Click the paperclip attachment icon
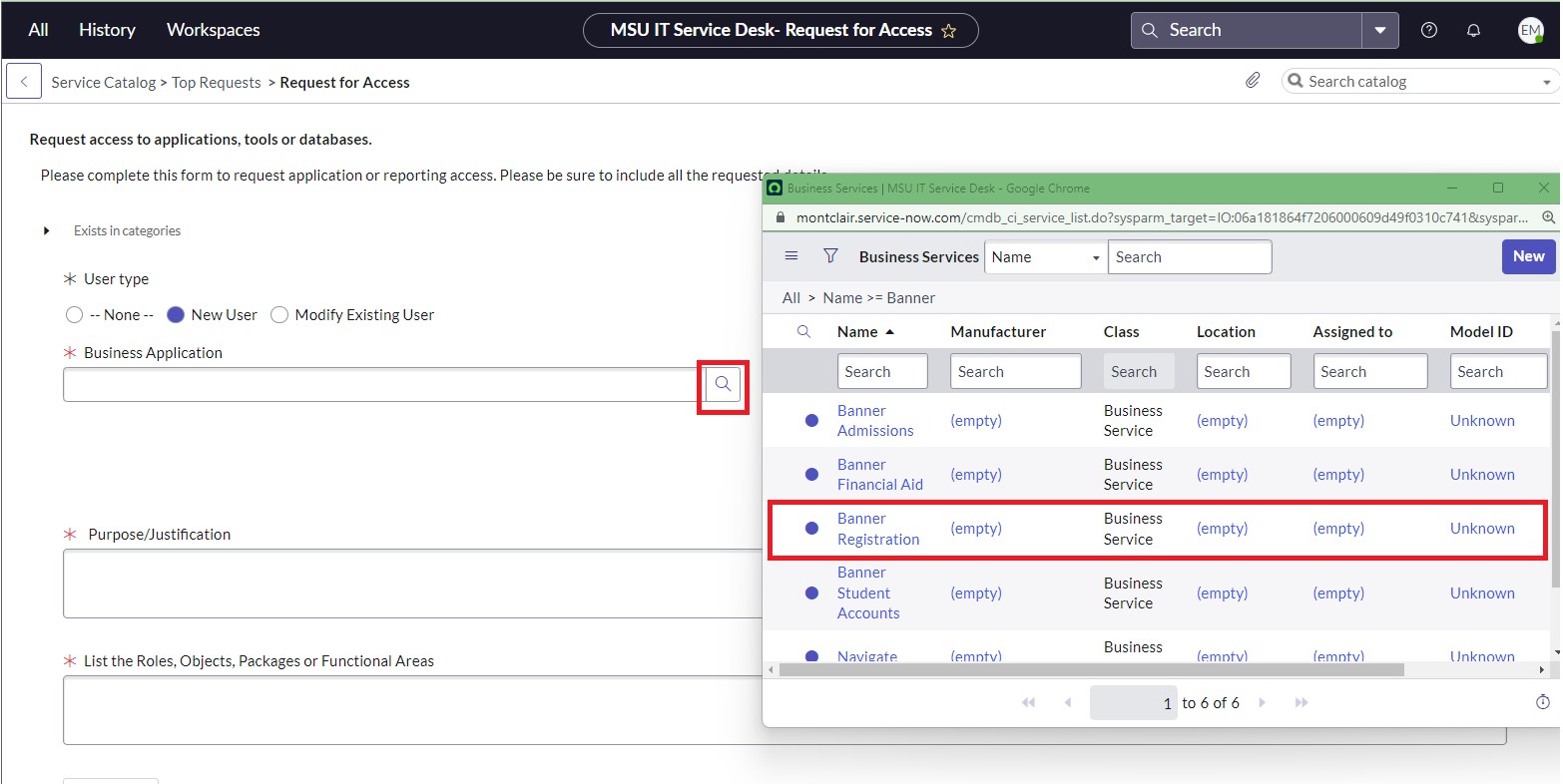This screenshot has width=1563, height=784. click(1253, 80)
